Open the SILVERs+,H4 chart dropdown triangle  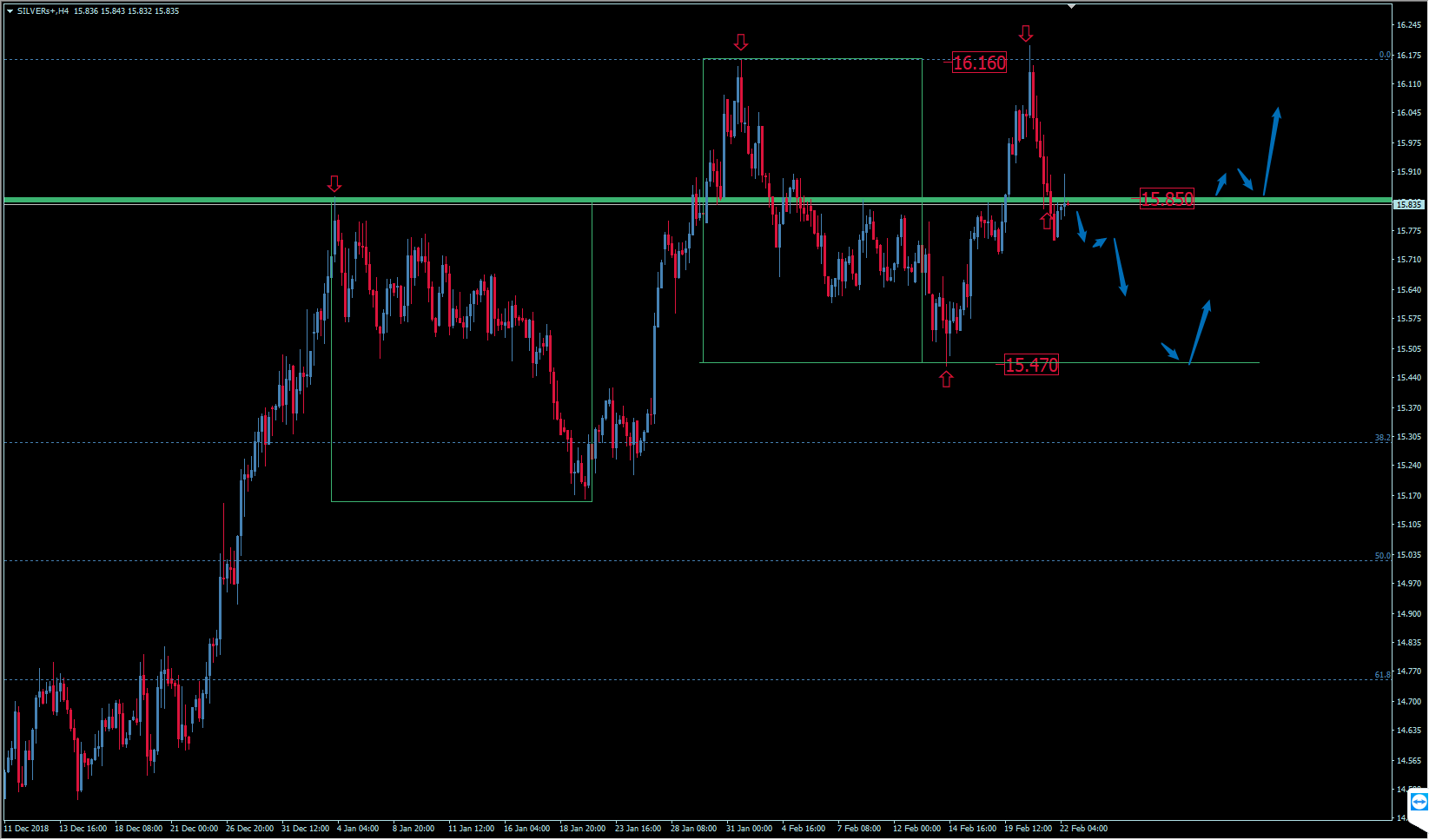10,11
